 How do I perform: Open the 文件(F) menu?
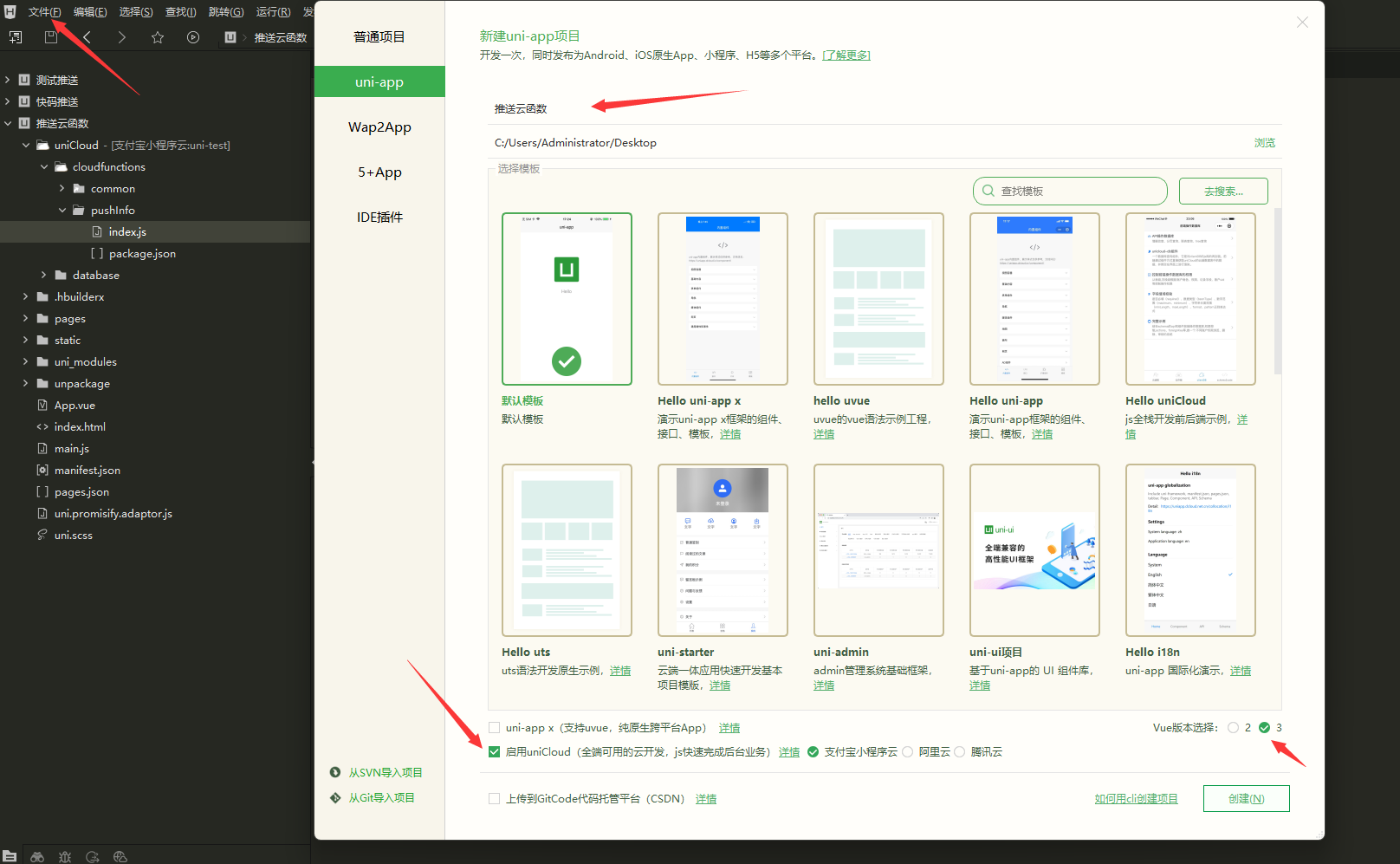tap(44, 12)
